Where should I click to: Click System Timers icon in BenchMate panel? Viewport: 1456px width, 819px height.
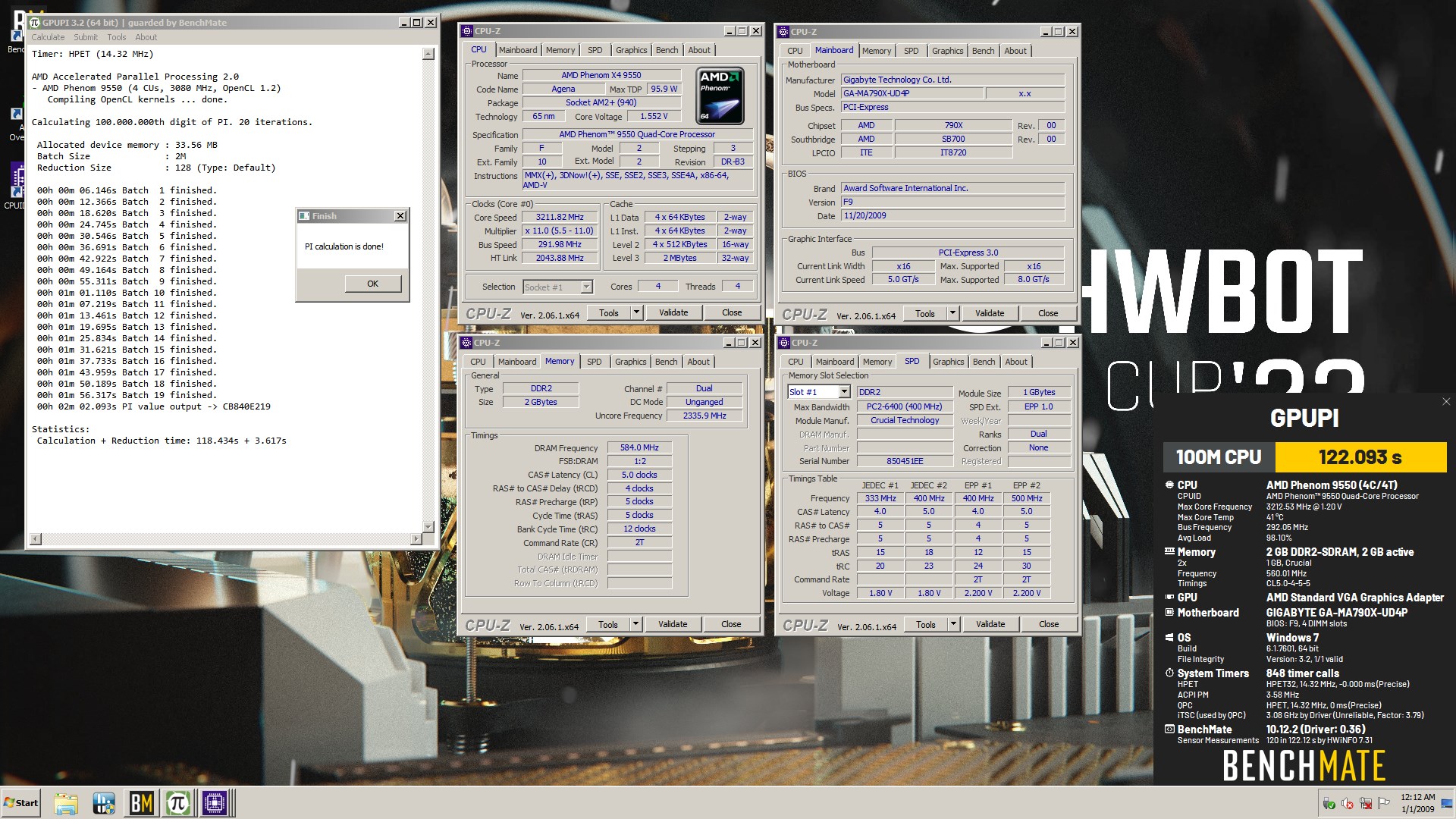1169,673
